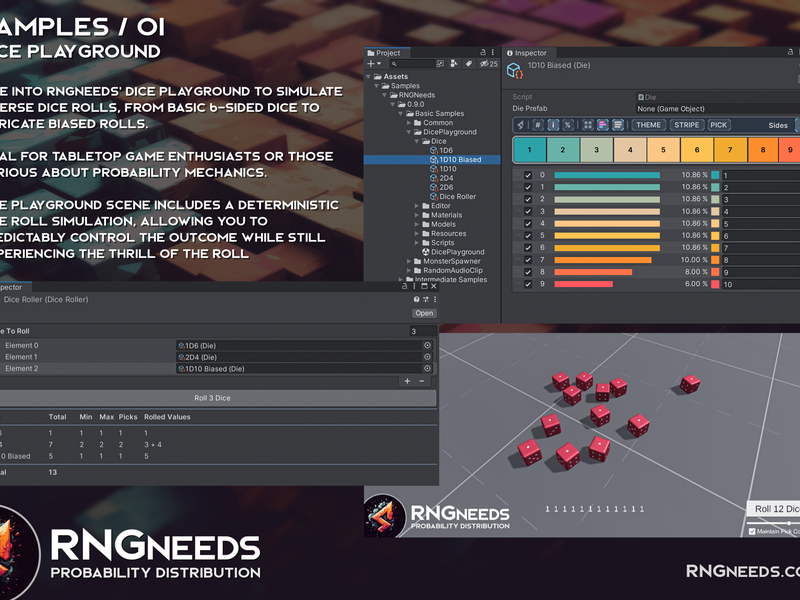Open the DicePlayground scene asset in Project tree
Screen dimensions: 800x600
tap(453, 252)
